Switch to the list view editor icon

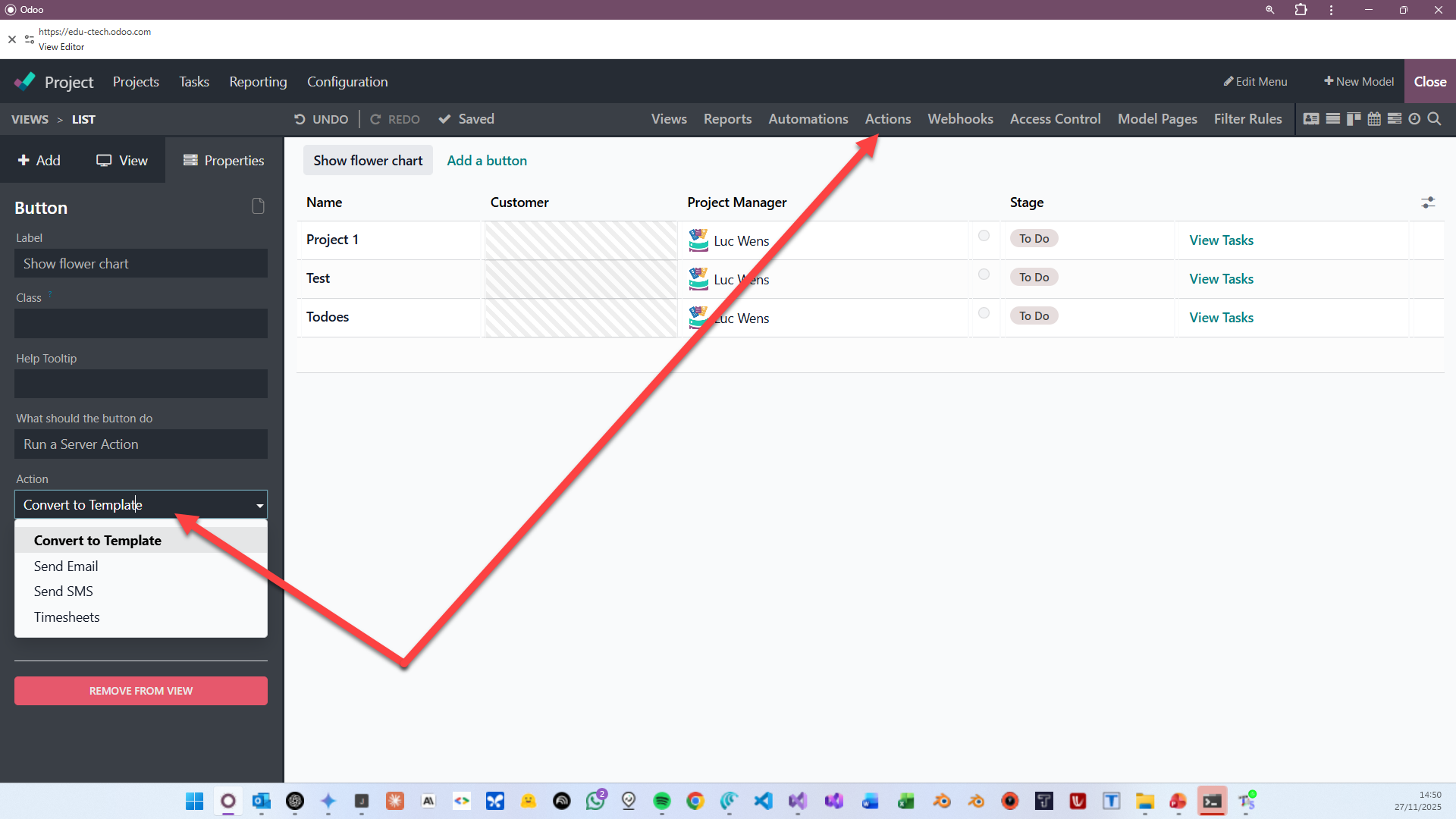[x=1332, y=119]
